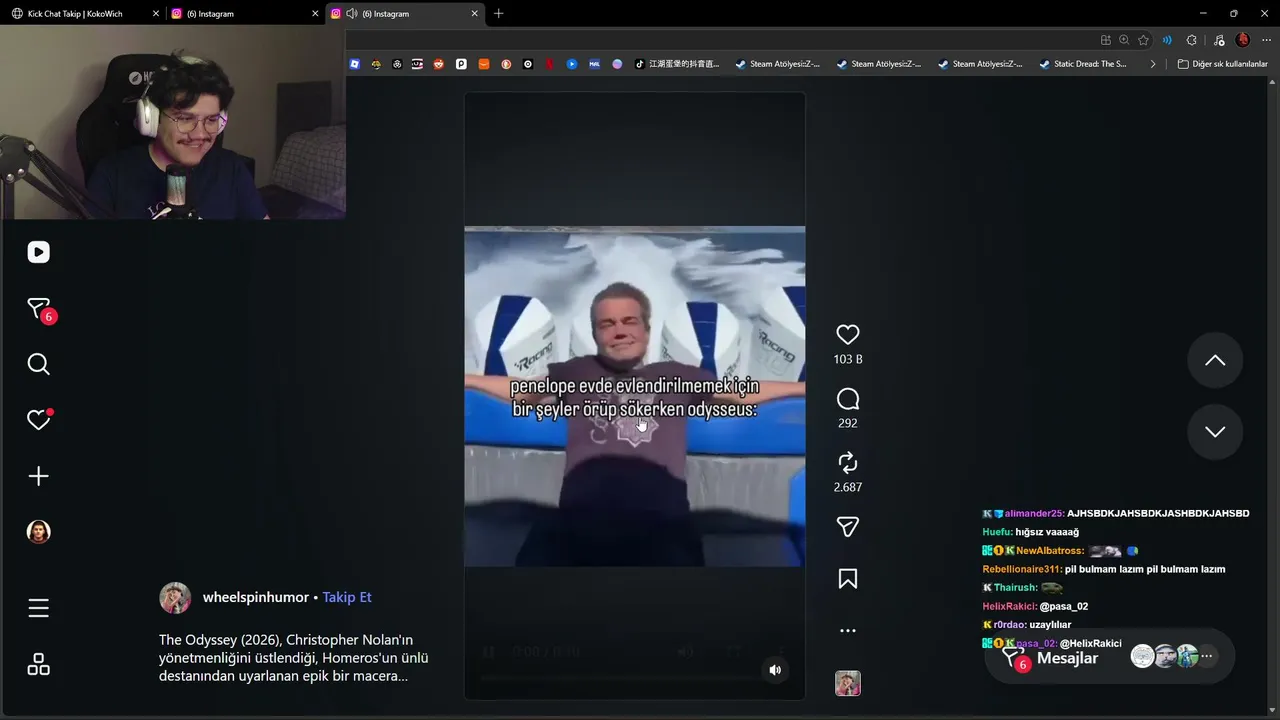
Task: Click the comment count 292
Action: [848, 423]
